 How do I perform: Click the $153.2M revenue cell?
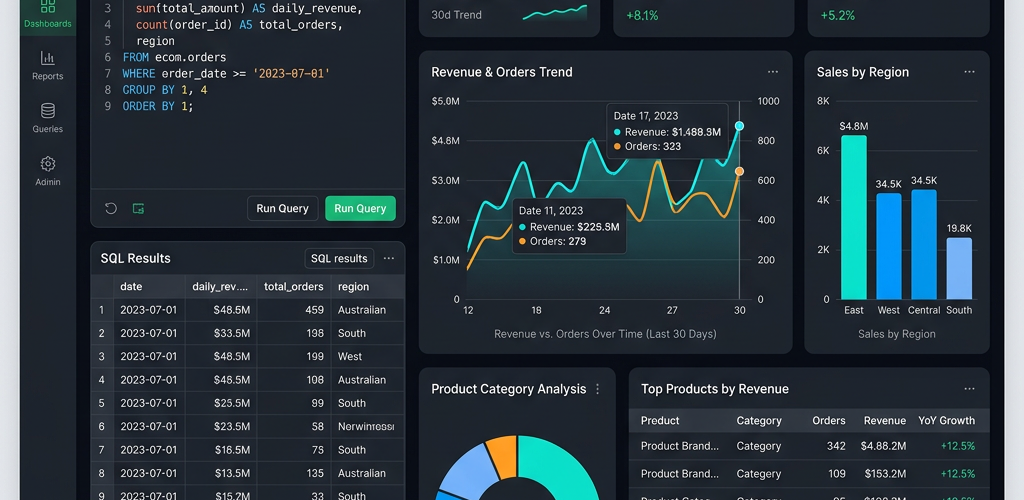[x=885, y=474]
